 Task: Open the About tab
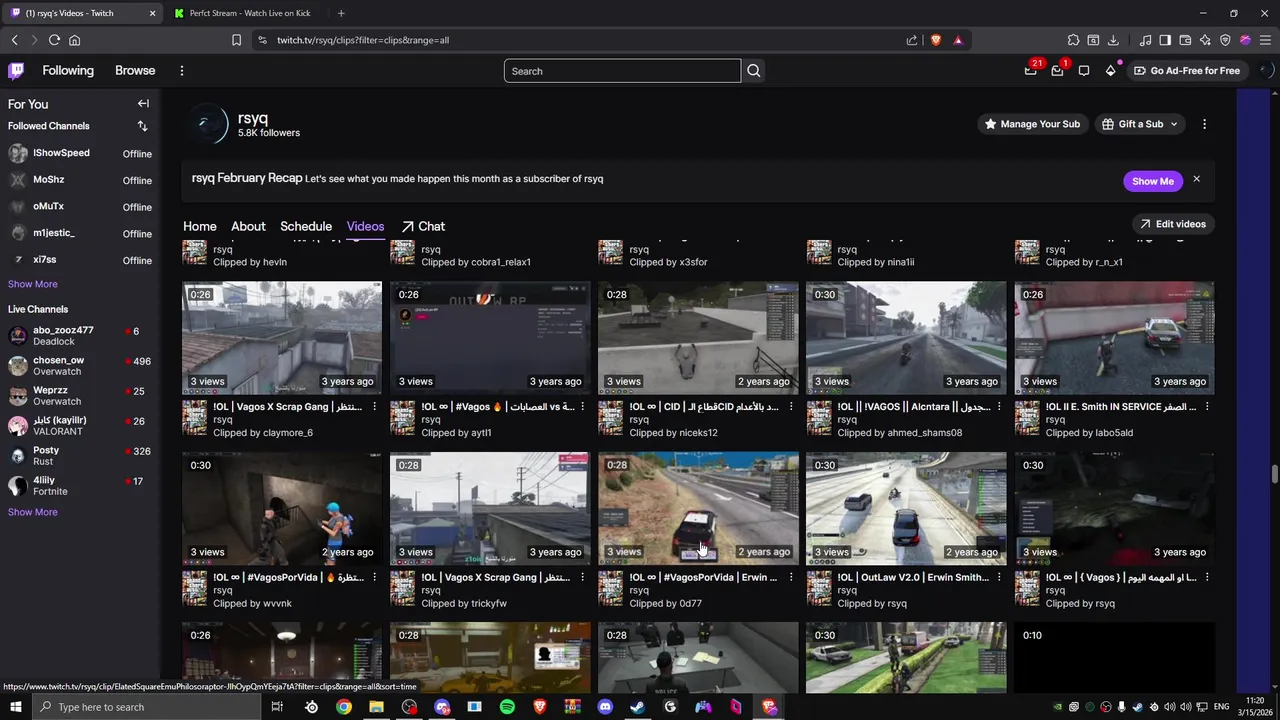click(248, 226)
